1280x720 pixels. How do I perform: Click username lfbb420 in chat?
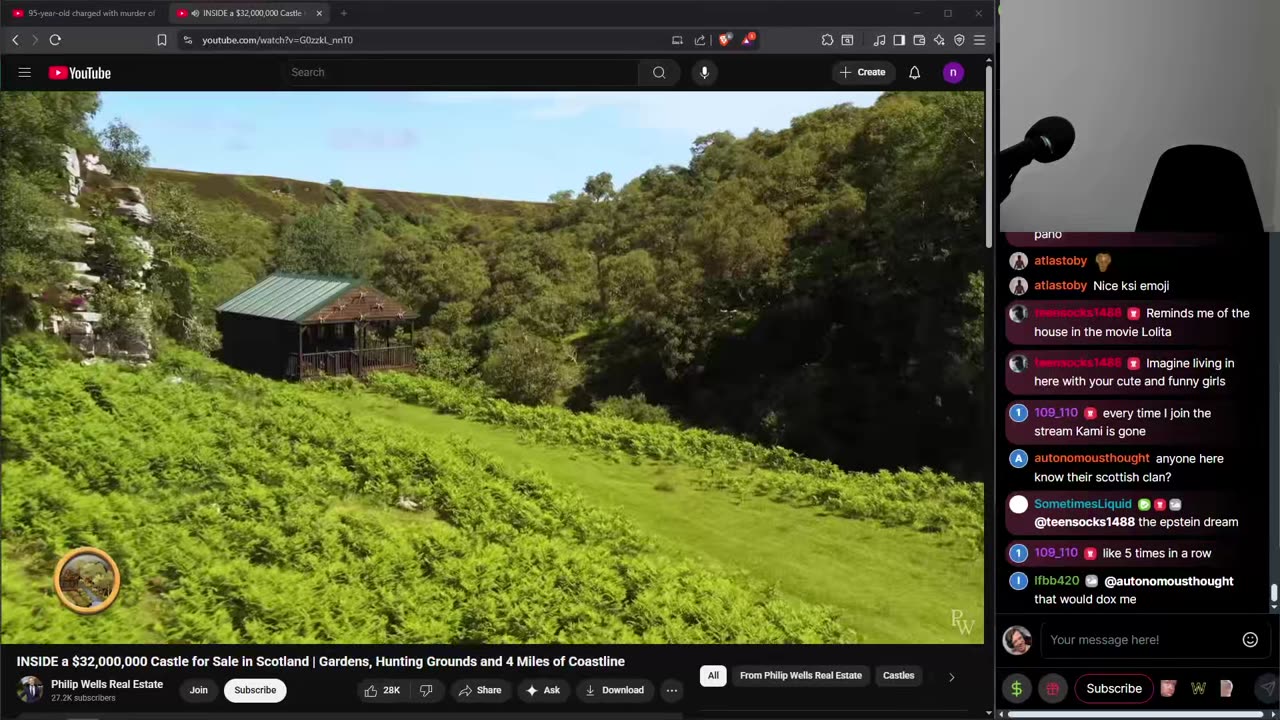tap(1057, 581)
